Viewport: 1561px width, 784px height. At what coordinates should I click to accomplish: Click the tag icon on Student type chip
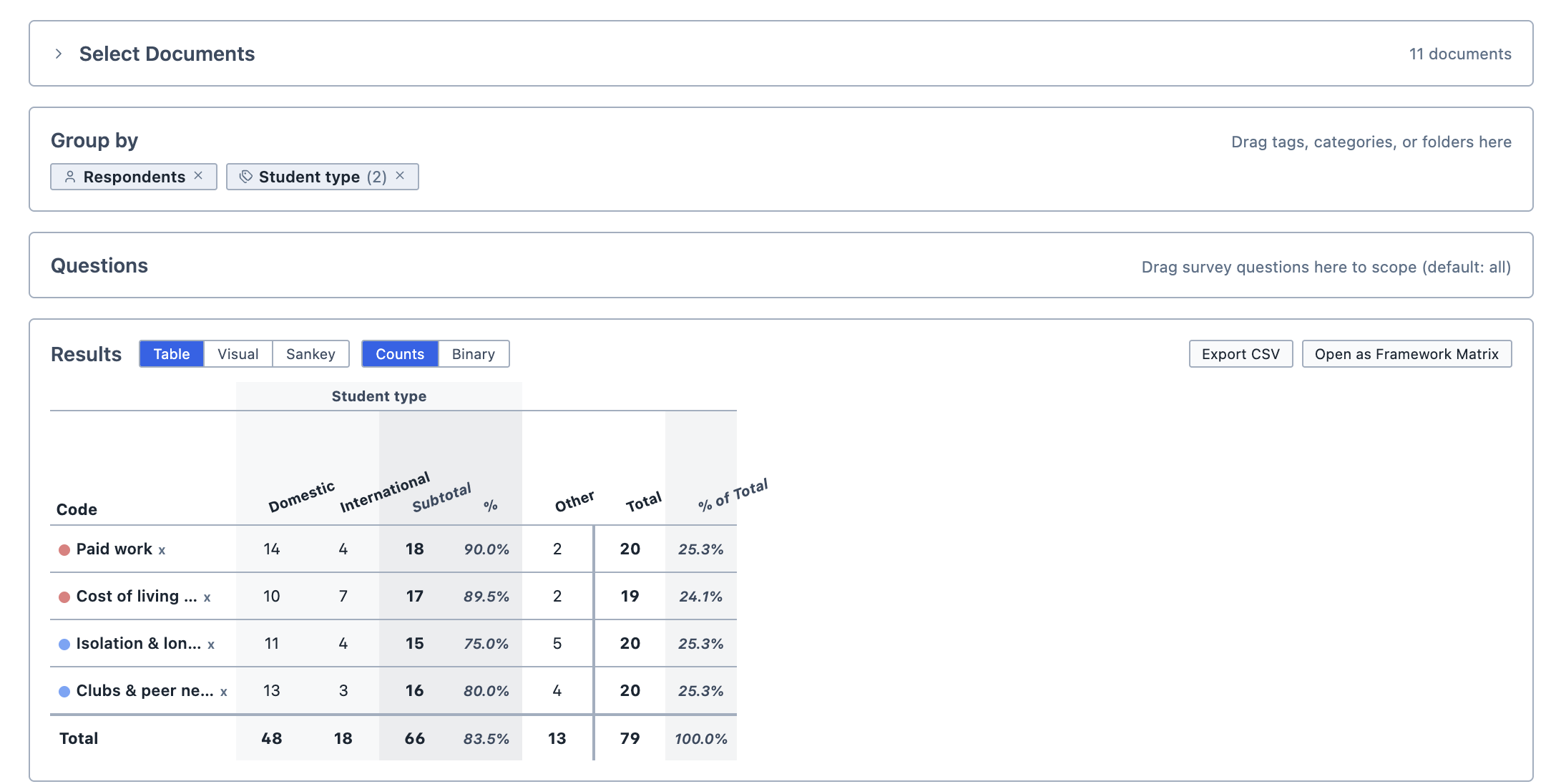pos(245,177)
